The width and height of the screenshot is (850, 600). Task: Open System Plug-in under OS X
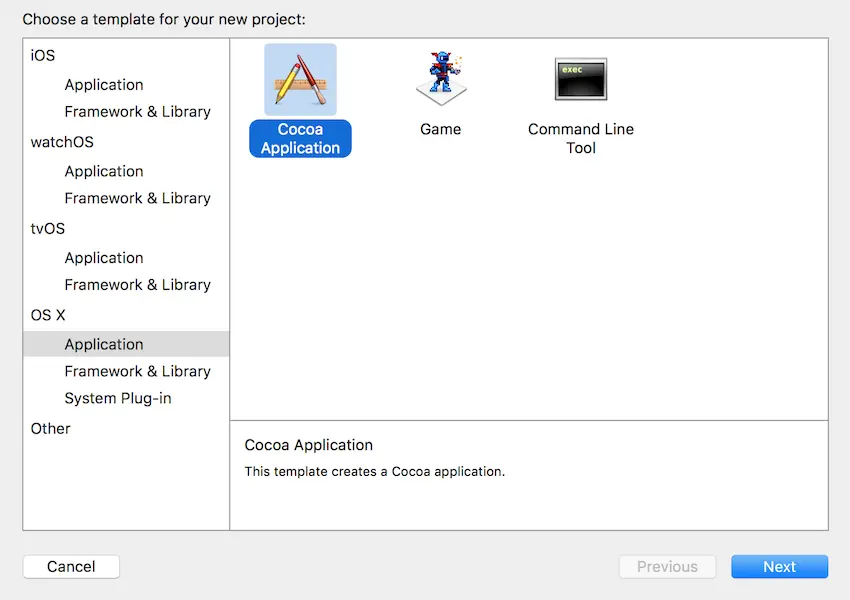[118, 398]
